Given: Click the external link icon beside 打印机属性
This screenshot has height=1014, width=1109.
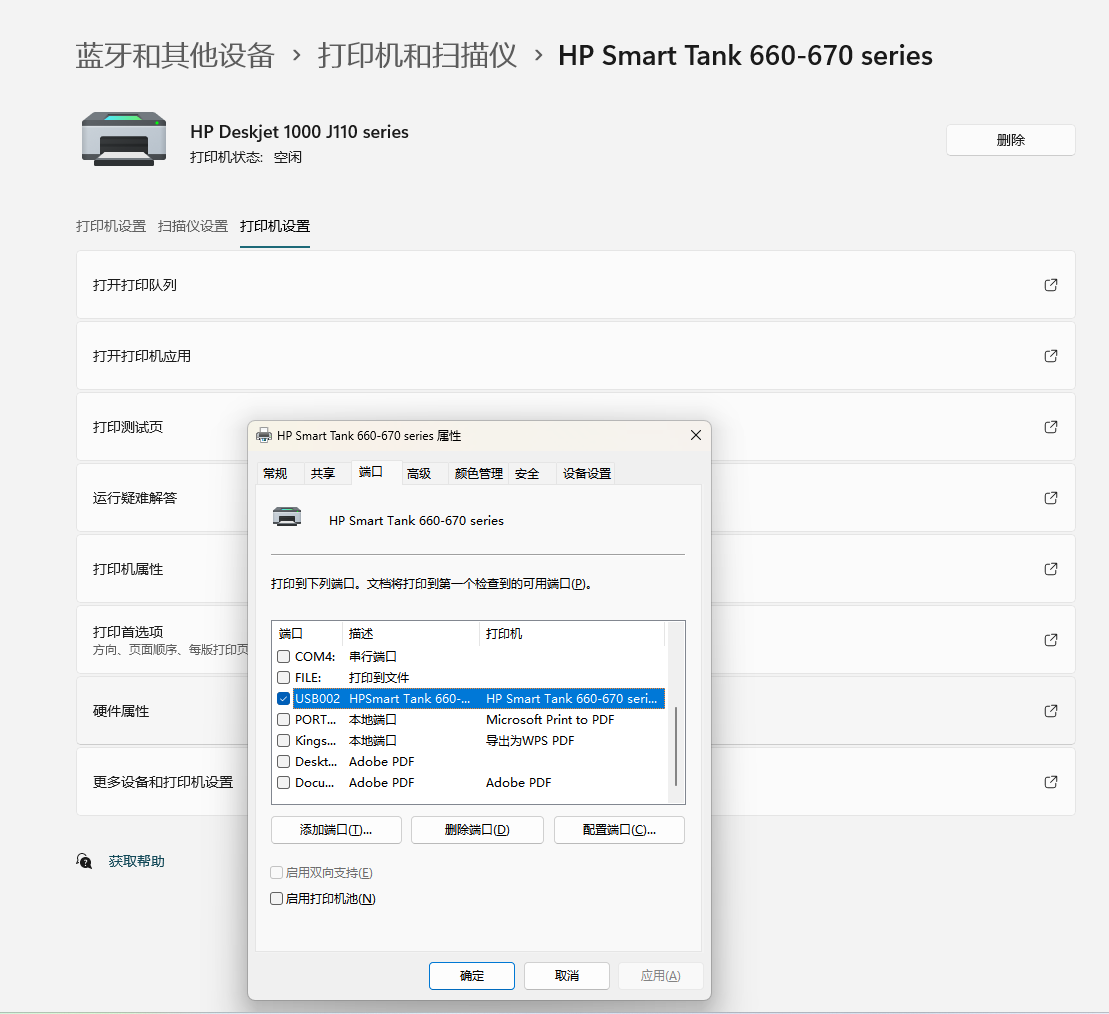Looking at the screenshot, I should click(x=1051, y=569).
